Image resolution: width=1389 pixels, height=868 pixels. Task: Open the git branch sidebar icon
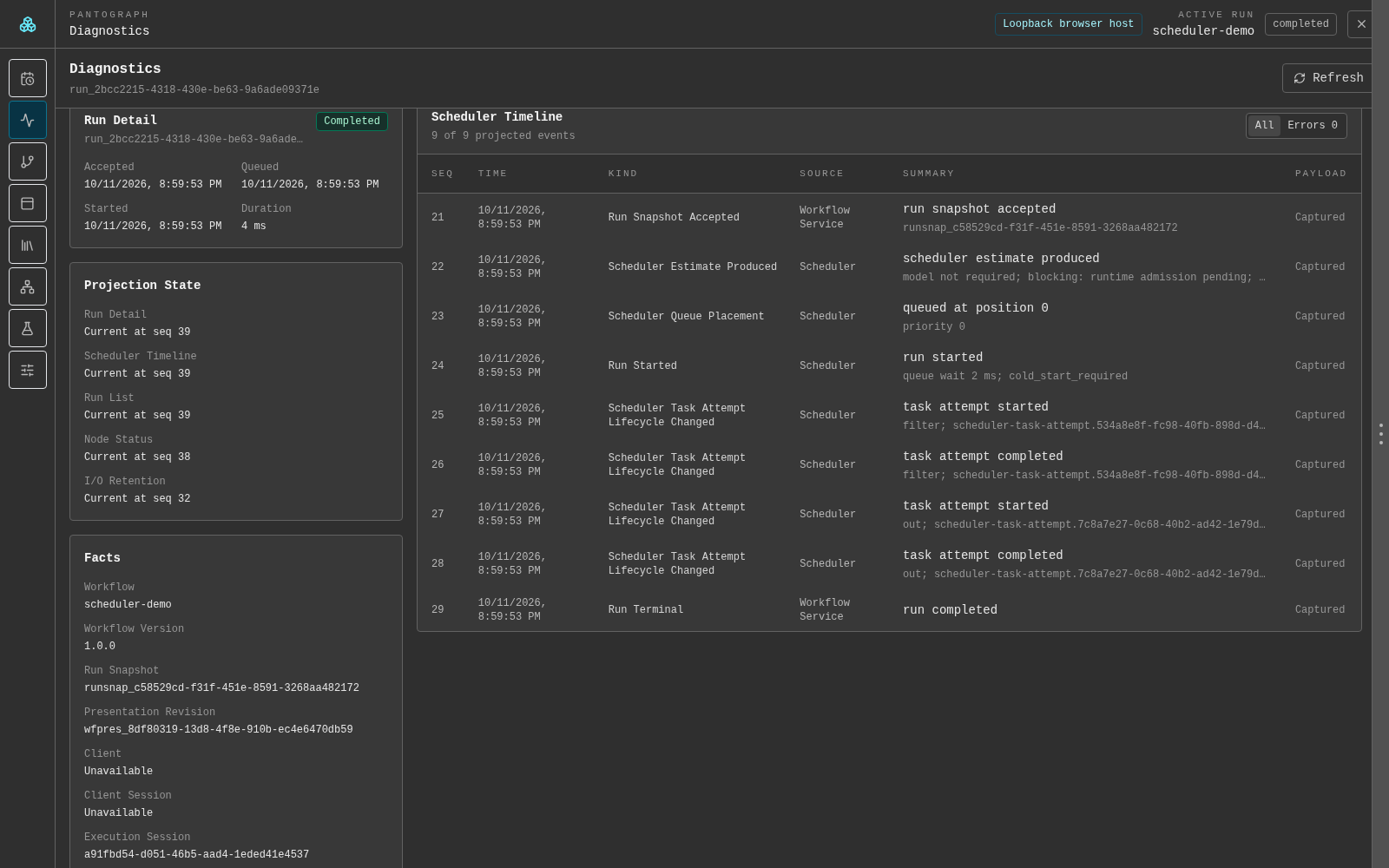tap(28, 161)
